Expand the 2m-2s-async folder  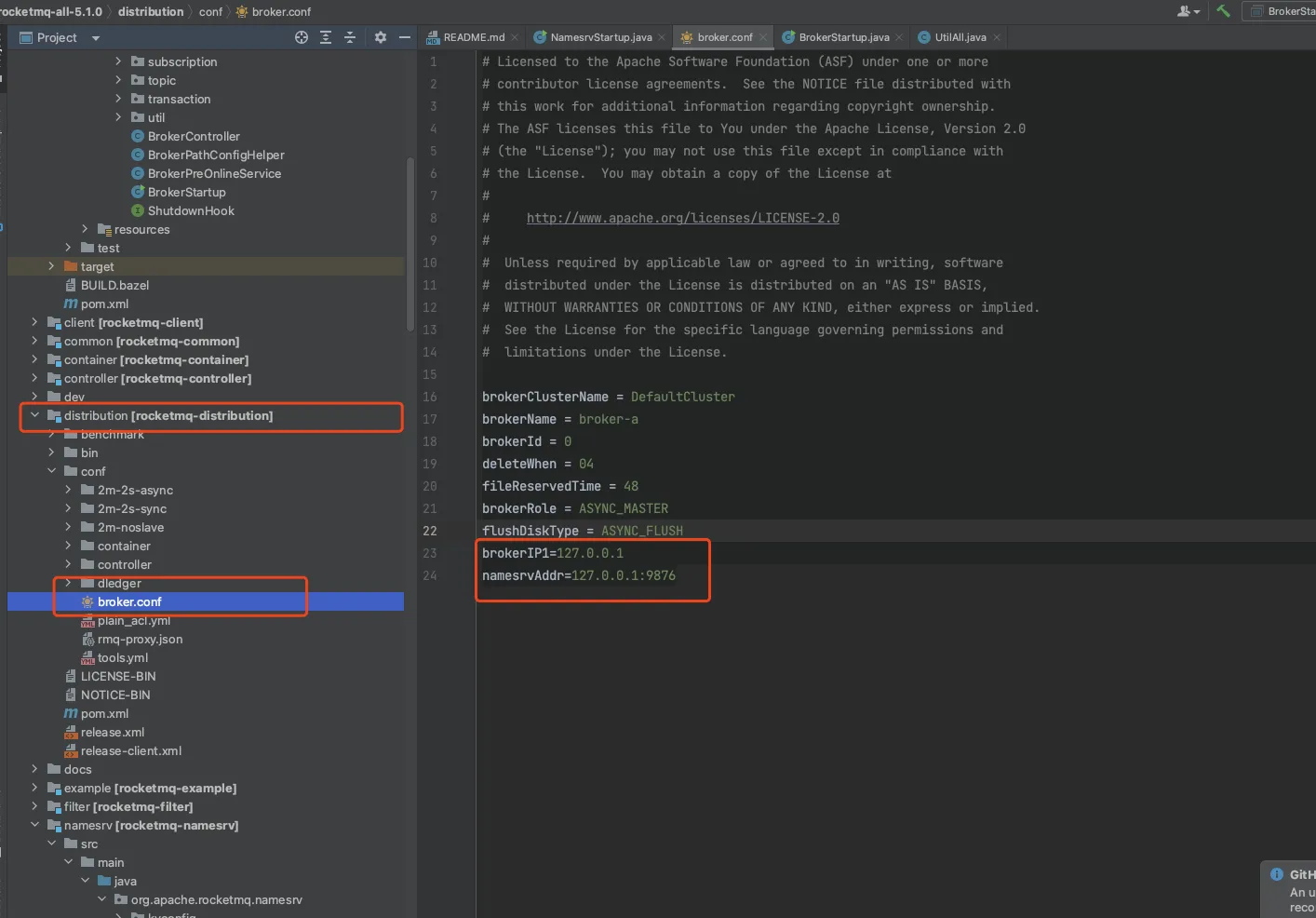[x=68, y=490]
